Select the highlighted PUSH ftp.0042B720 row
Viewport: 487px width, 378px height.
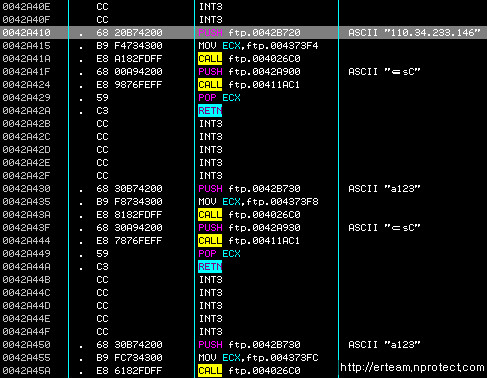tap(243, 32)
